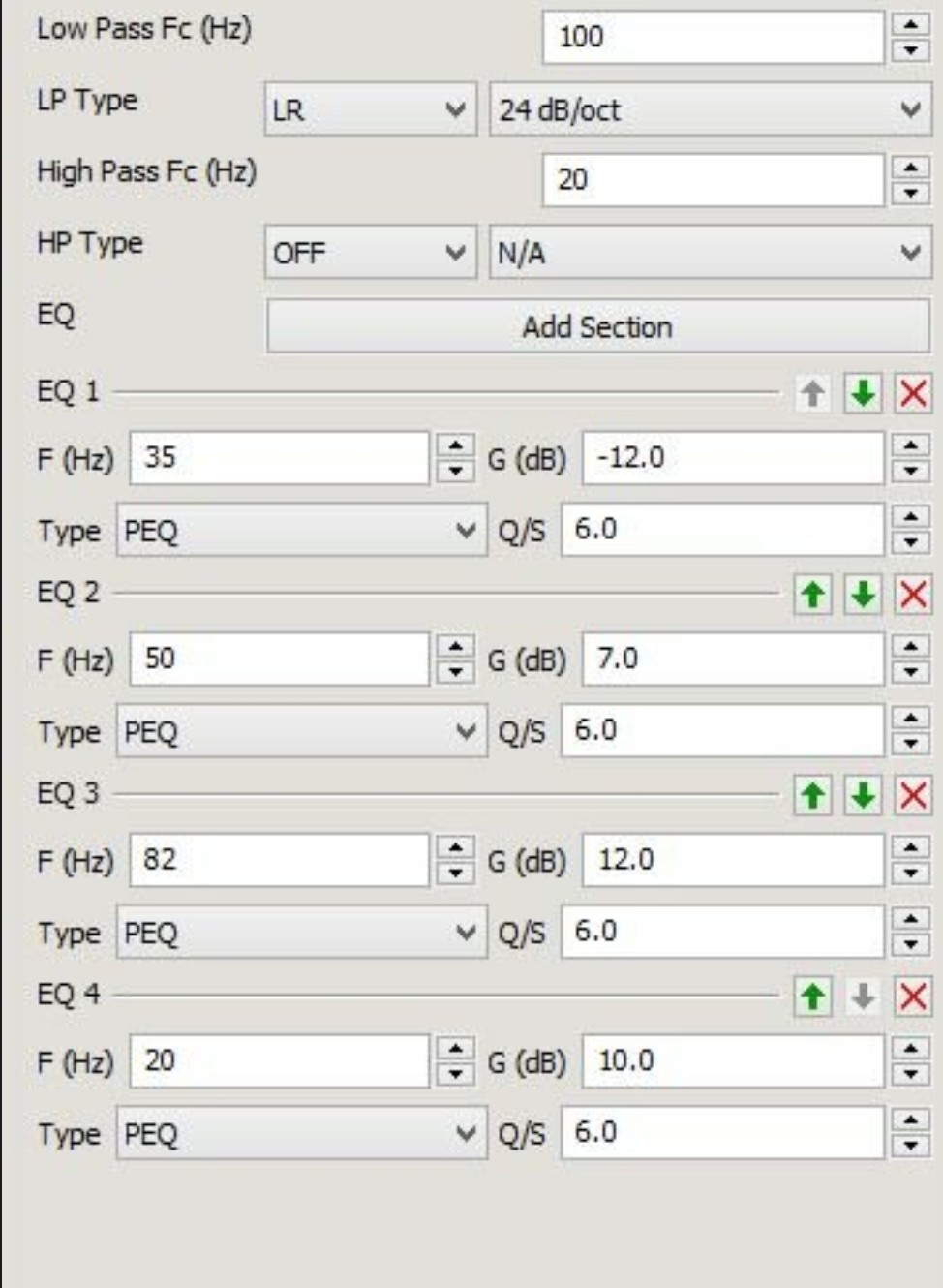Image resolution: width=943 pixels, height=1288 pixels.
Task: Delete the EQ 3 section
Action: pos(913,796)
